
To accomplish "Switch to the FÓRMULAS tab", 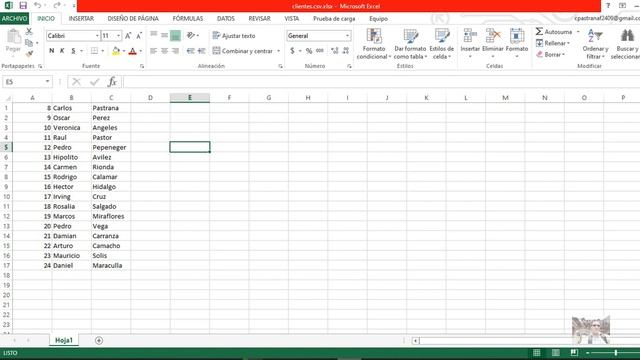I will 188,18.
